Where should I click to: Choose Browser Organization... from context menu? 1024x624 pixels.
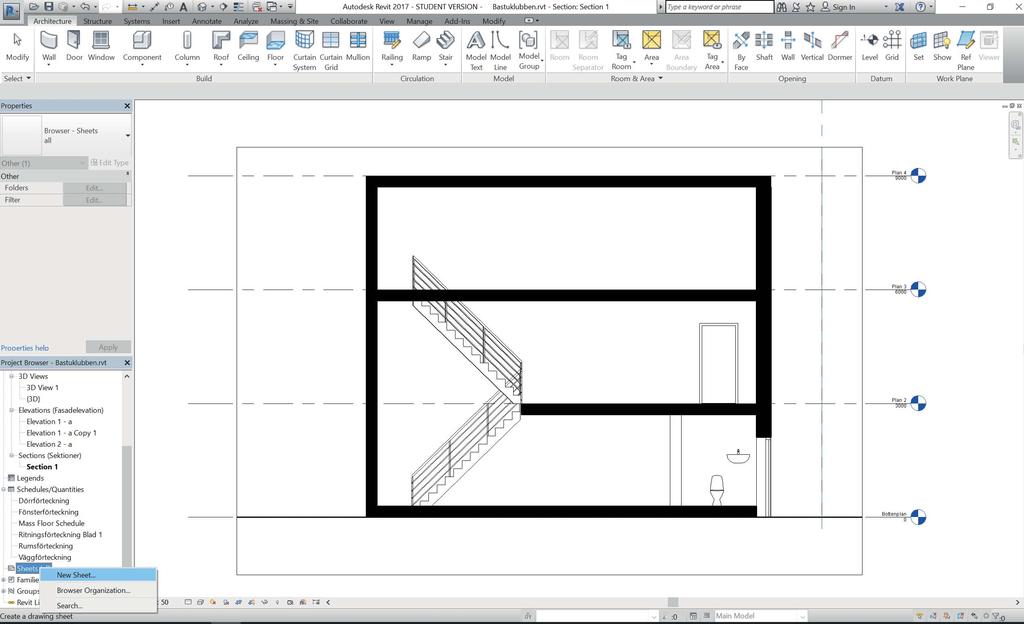click(99, 590)
